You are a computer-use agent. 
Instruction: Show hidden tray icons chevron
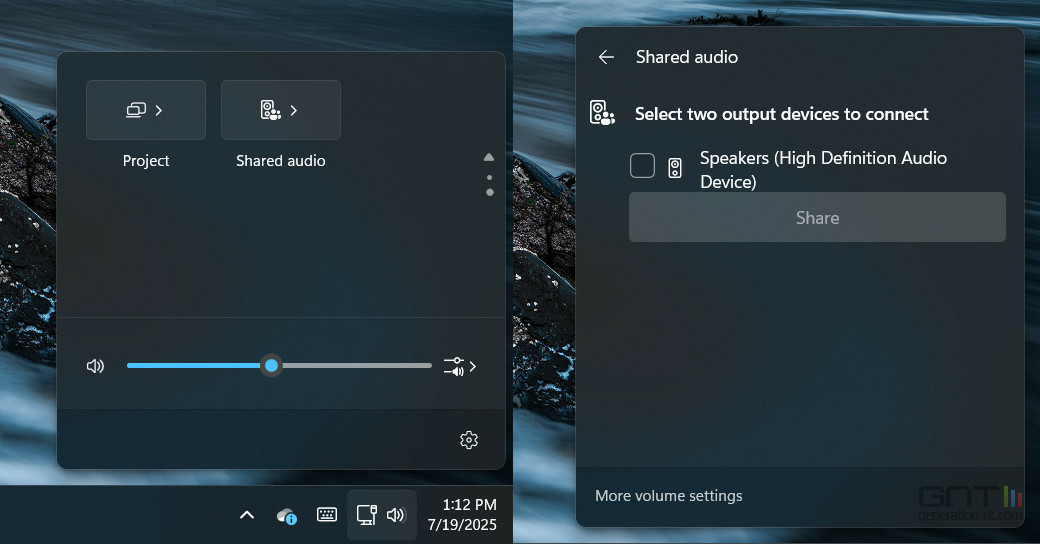point(247,515)
